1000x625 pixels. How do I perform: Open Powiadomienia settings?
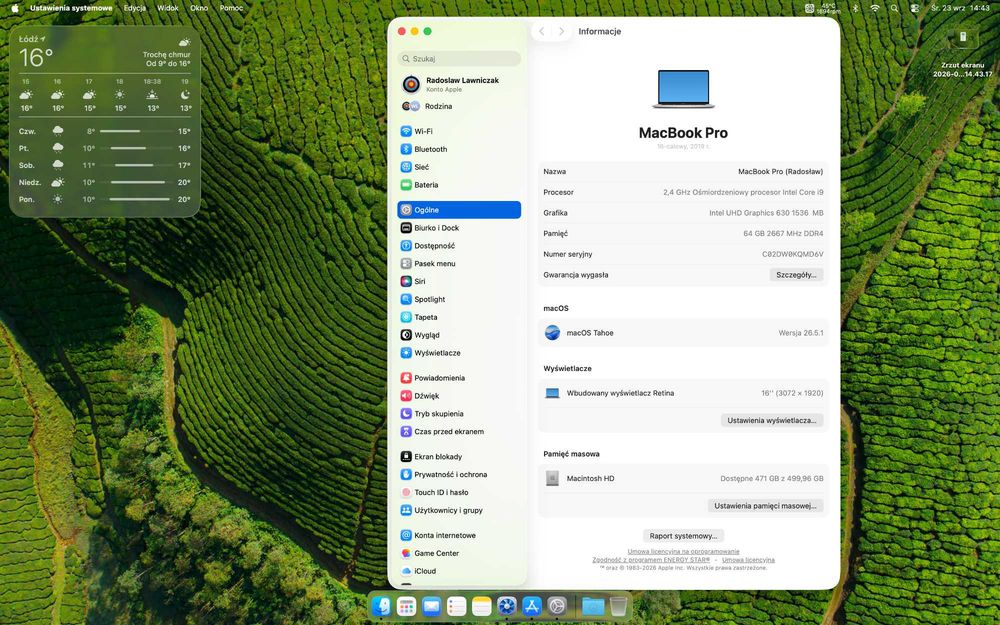pos(459,378)
